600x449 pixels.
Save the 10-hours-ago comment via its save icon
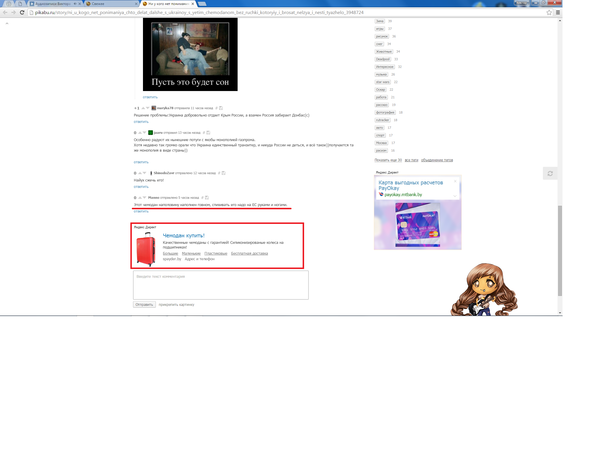[x=208, y=132]
